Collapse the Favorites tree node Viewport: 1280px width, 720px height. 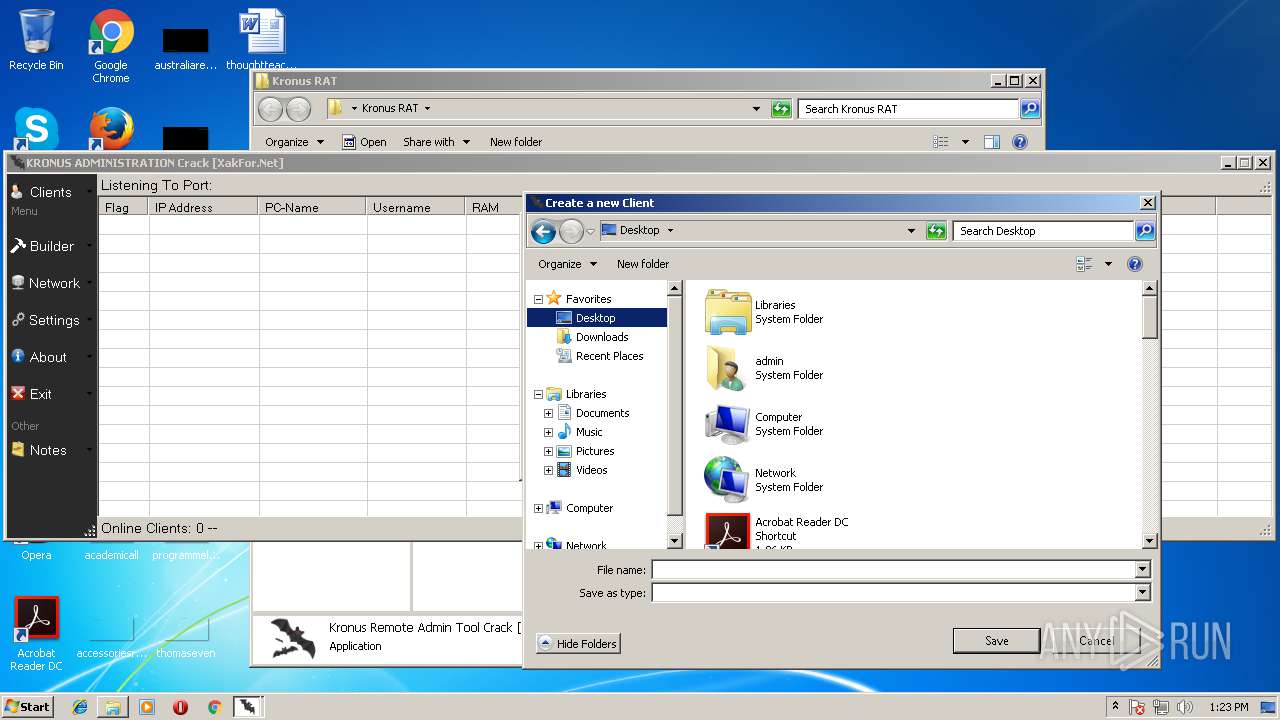coord(538,299)
